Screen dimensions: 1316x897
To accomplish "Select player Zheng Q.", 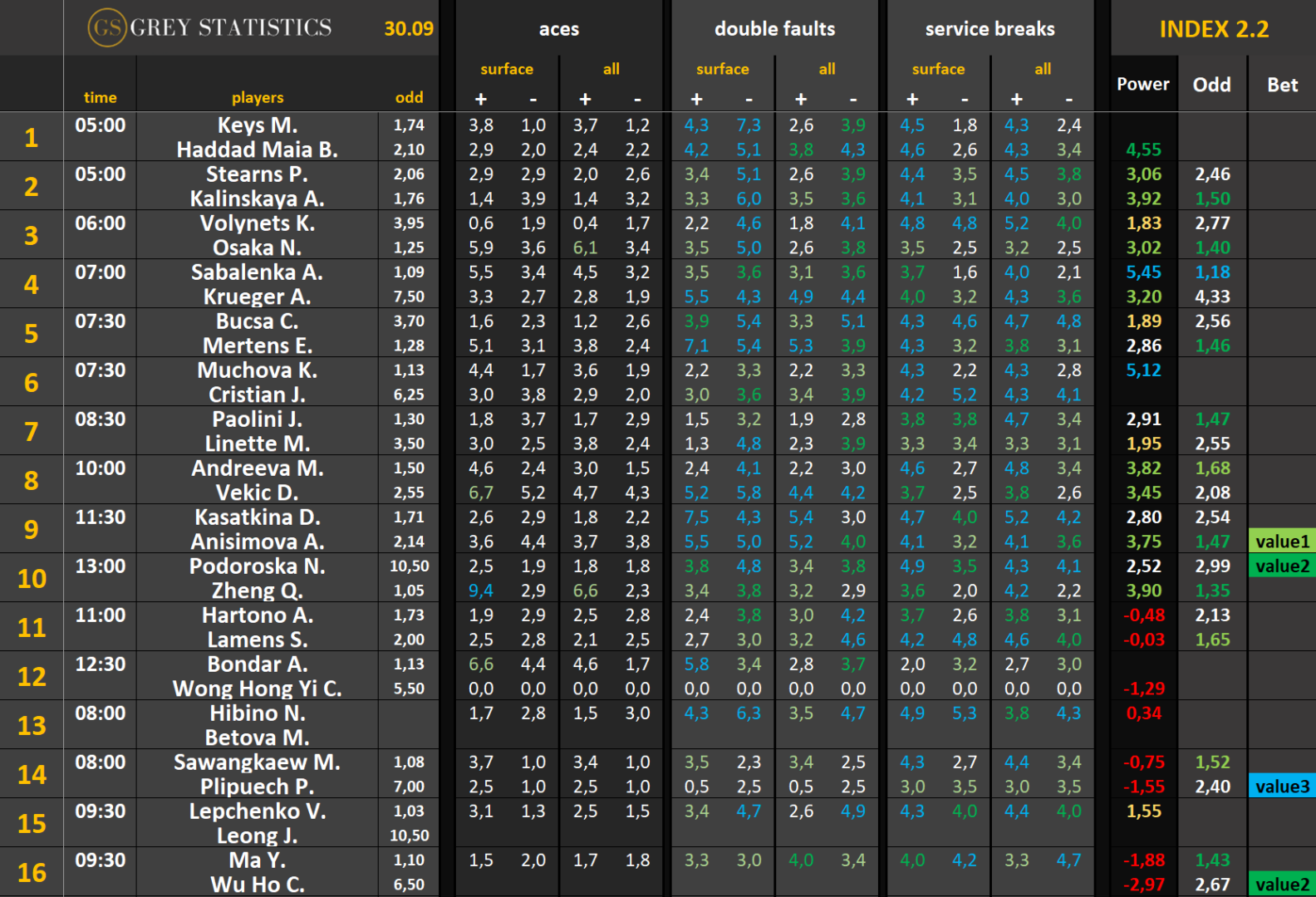I will [x=258, y=591].
